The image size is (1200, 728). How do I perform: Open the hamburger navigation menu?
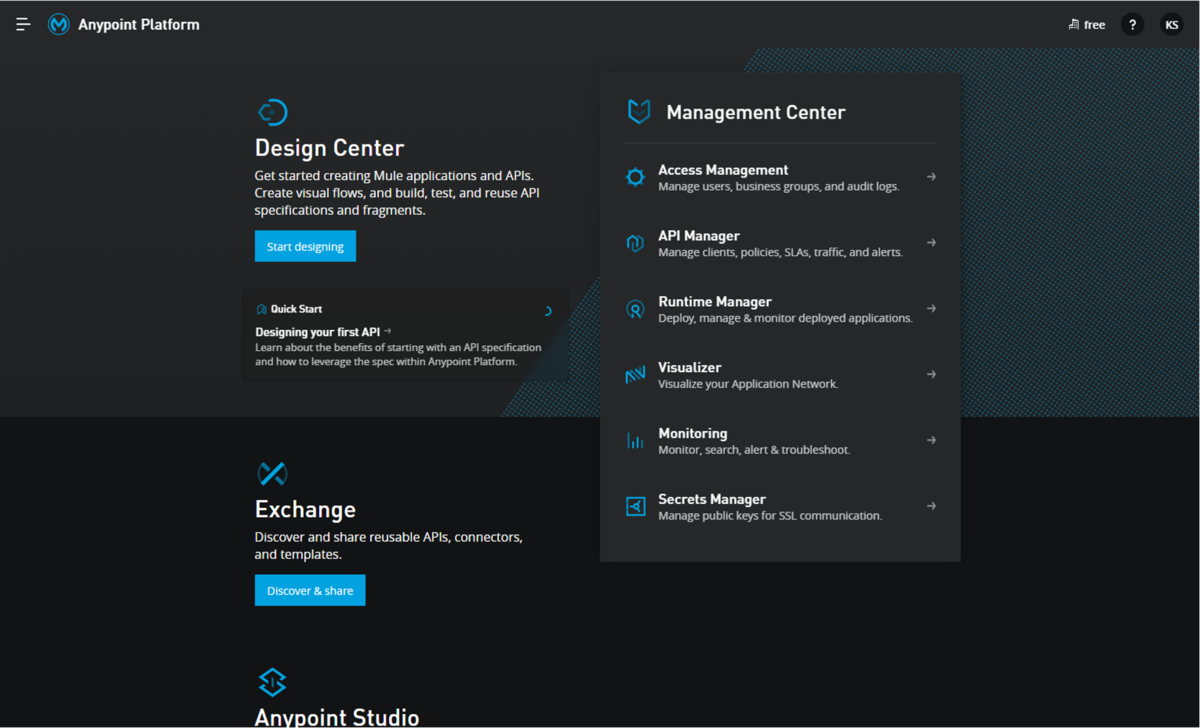point(22,24)
